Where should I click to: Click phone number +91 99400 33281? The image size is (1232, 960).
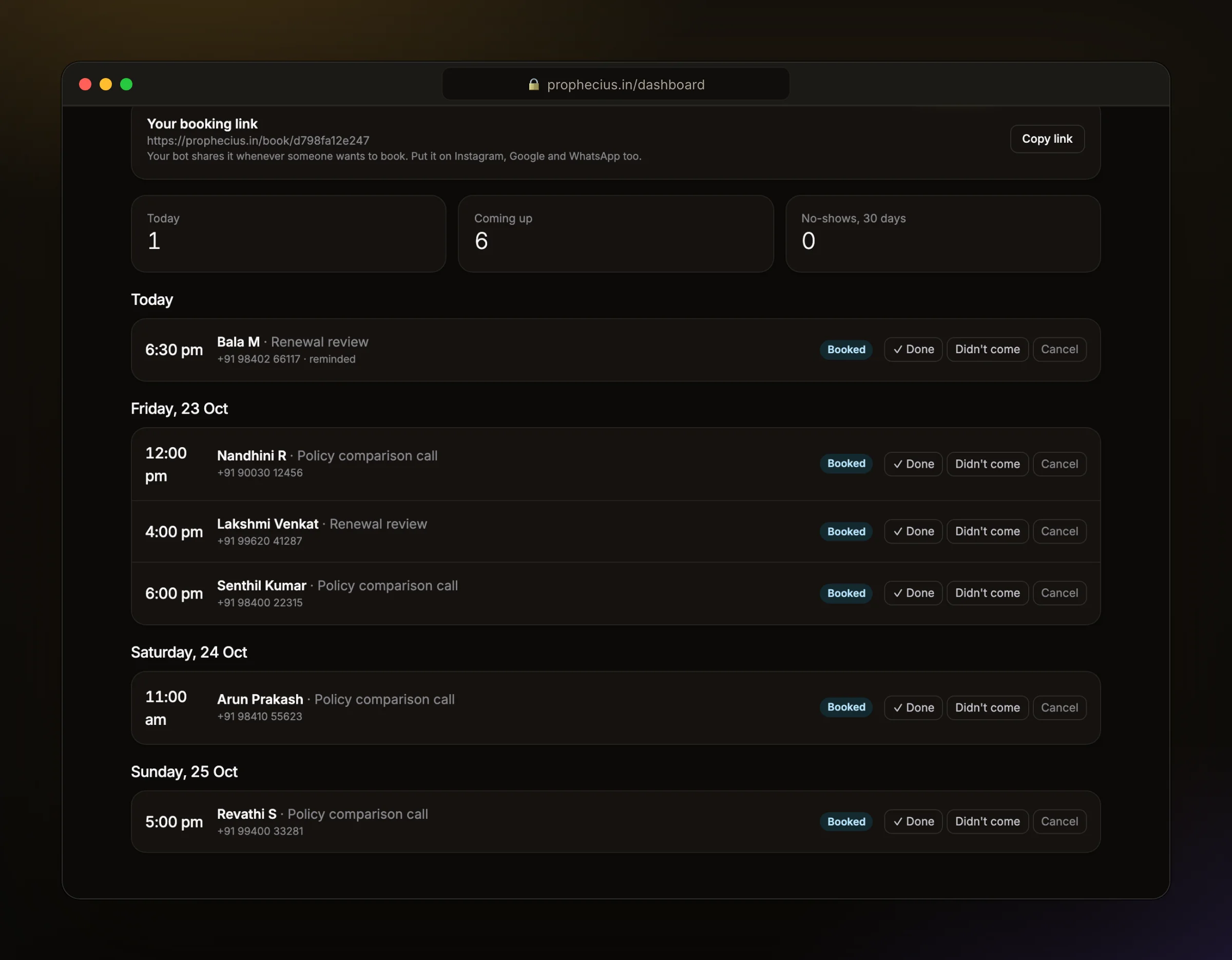coord(260,831)
